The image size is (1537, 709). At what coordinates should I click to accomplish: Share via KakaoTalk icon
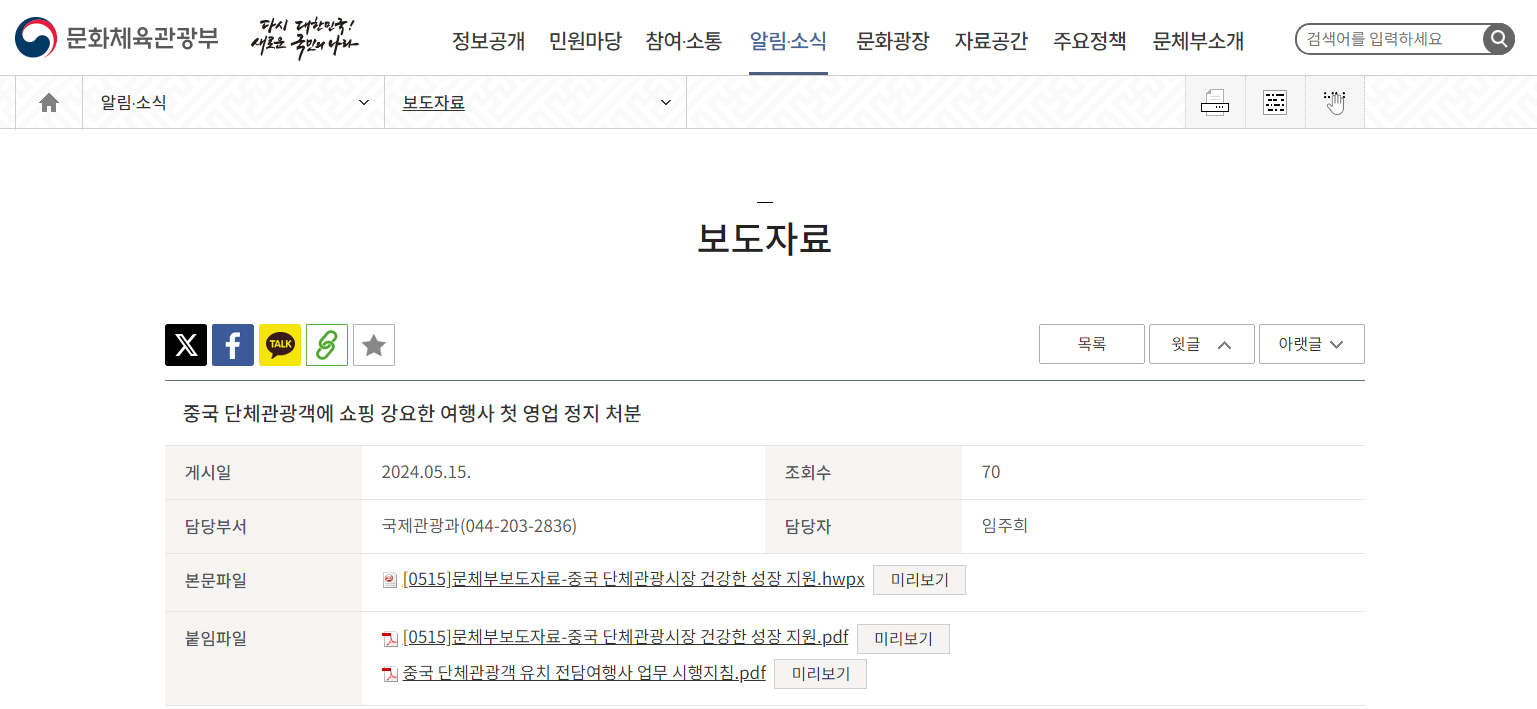point(280,345)
